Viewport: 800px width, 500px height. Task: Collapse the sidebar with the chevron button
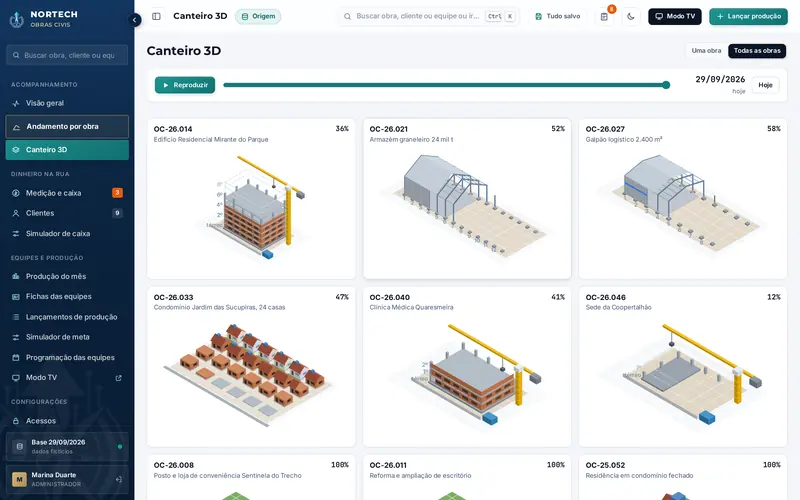point(134,20)
